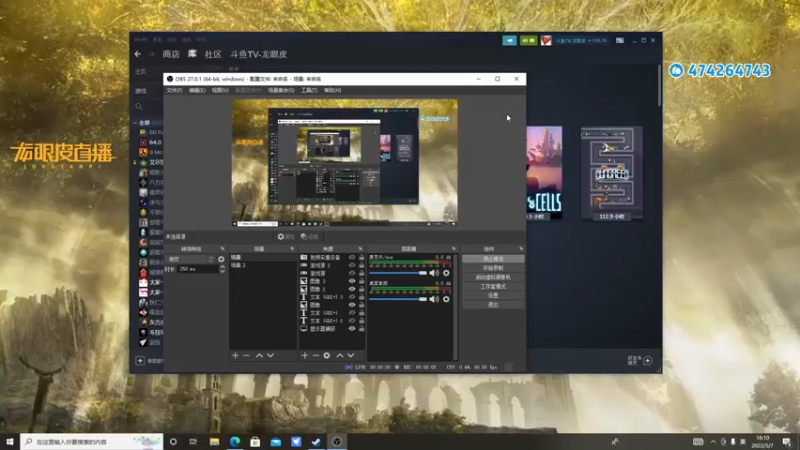Click the add game plus icon in Steam

[140, 361]
